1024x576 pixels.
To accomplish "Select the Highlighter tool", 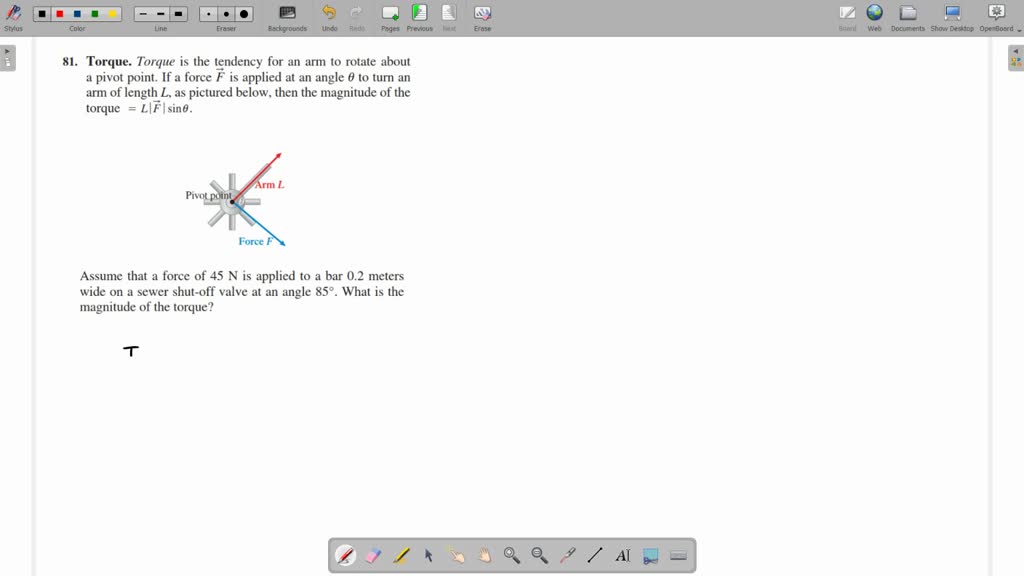I will point(400,555).
